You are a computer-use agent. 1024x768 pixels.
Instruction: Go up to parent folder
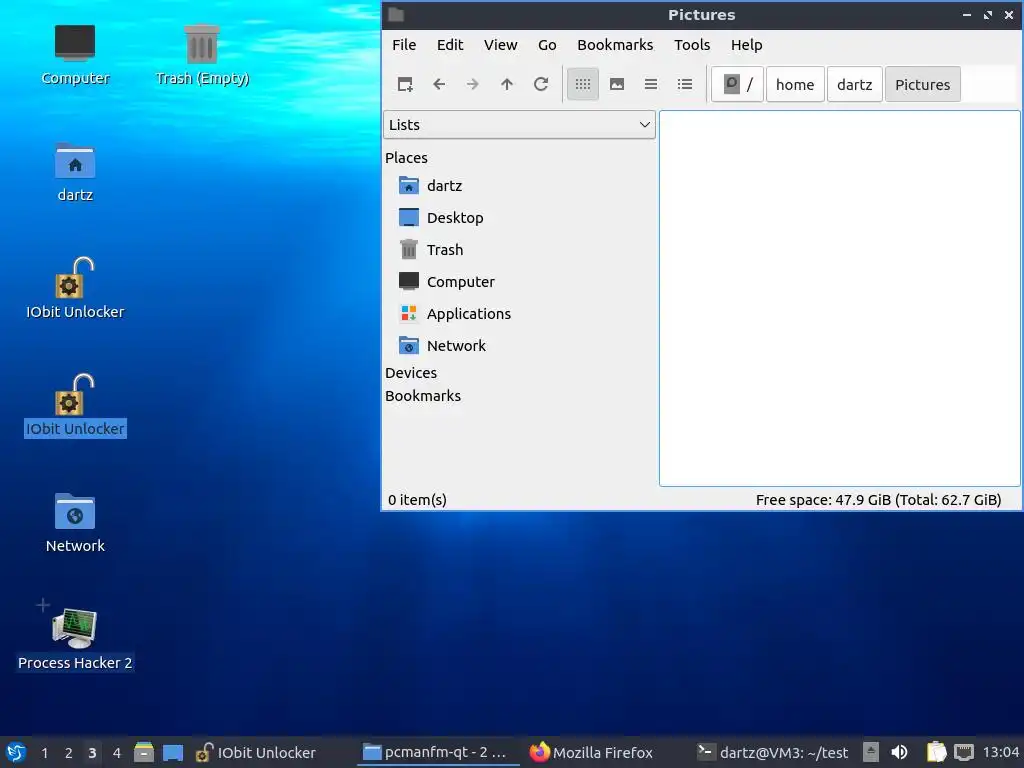(507, 84)
